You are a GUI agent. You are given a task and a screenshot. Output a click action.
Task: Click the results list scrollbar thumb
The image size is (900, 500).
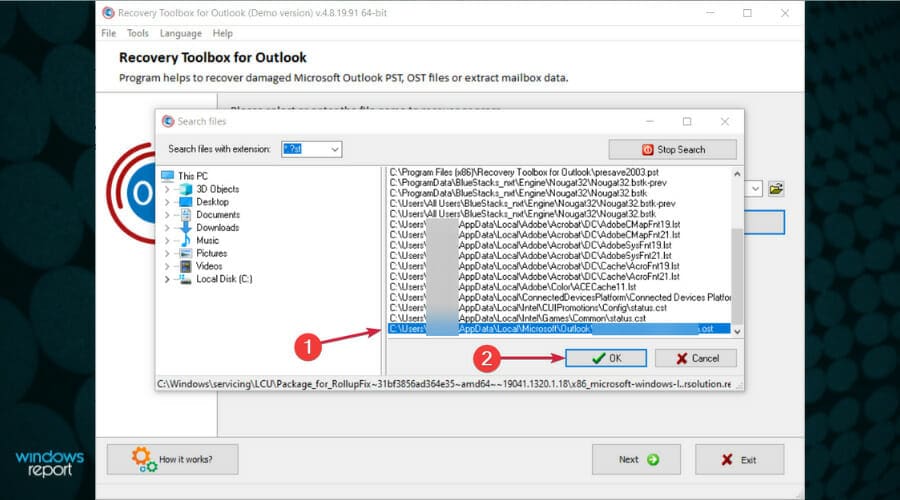click(737, 276)
